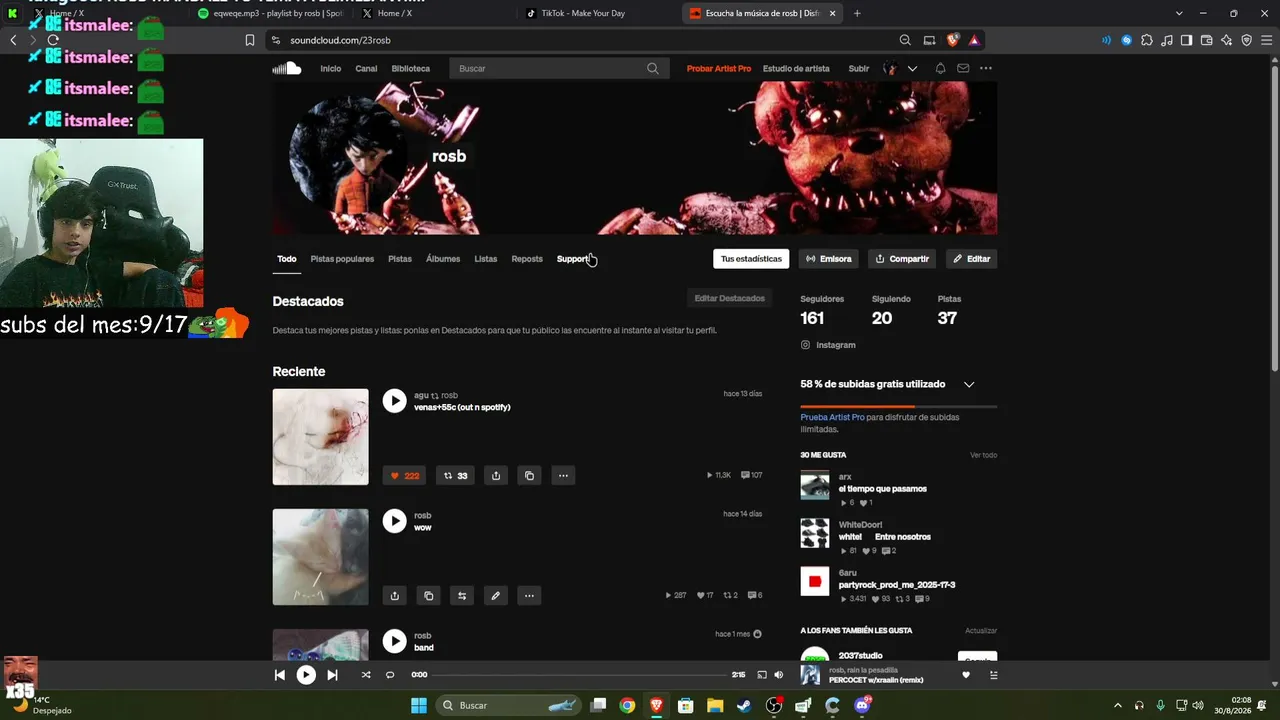Screen dimensions: 1280x720
Task: Toggle the Brave sidebar panel button
Action: tap(1186, 40)
